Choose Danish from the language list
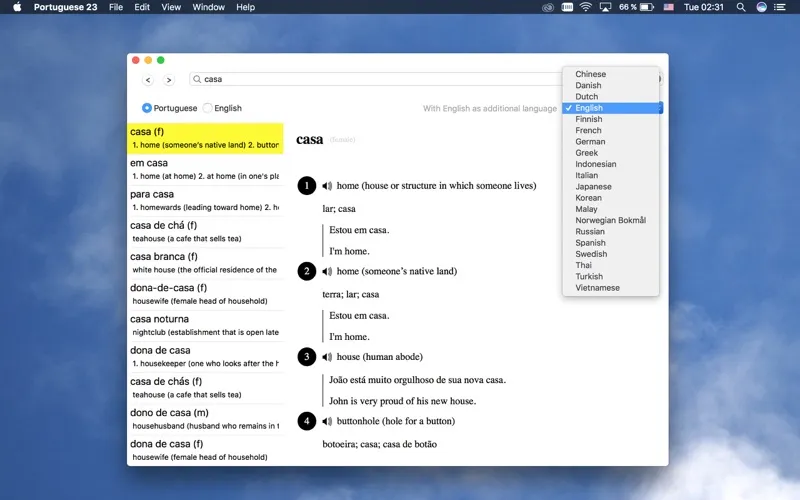 611,85
